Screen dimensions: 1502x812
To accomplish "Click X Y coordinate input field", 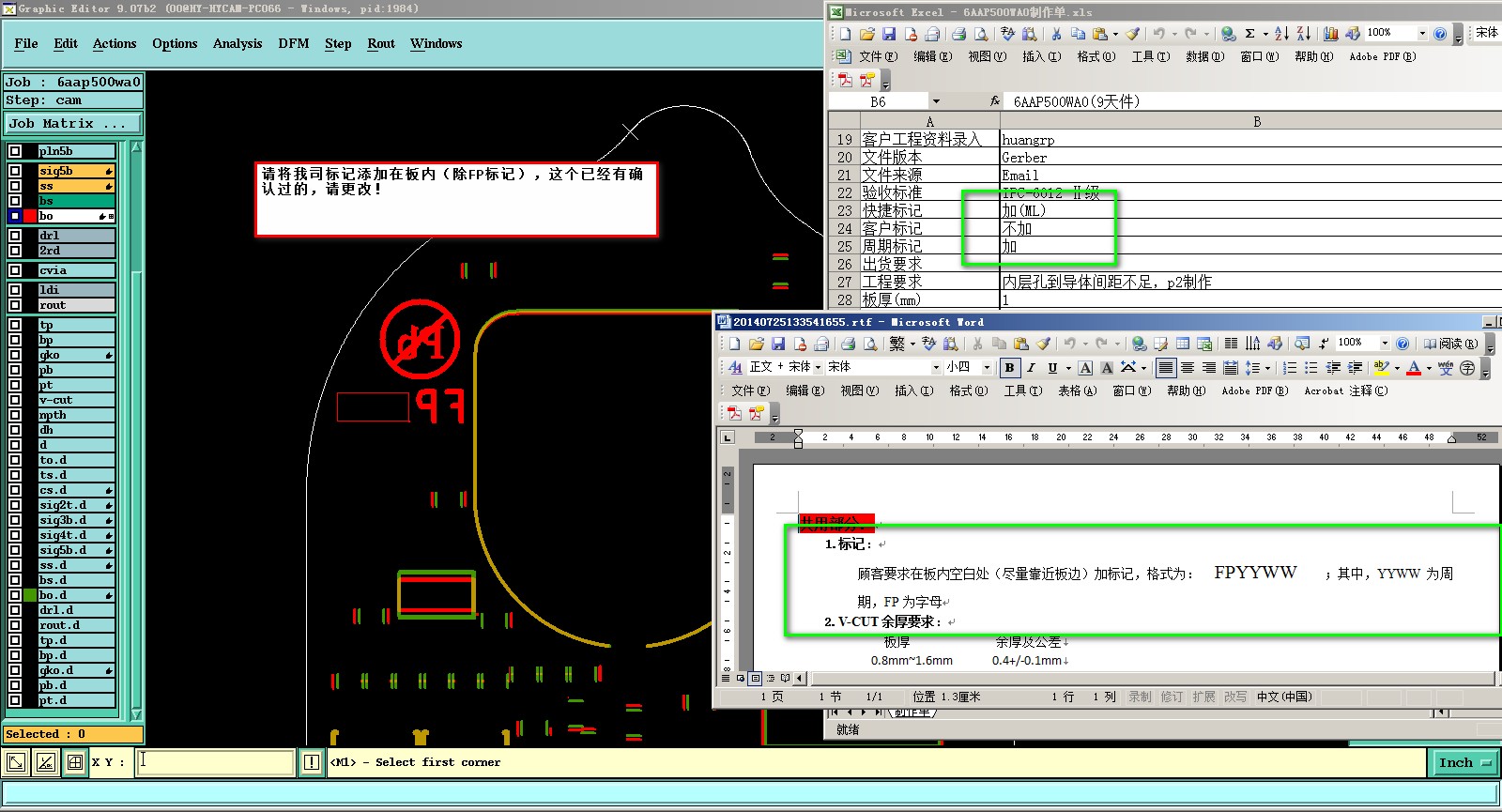I will click(216, 762).
